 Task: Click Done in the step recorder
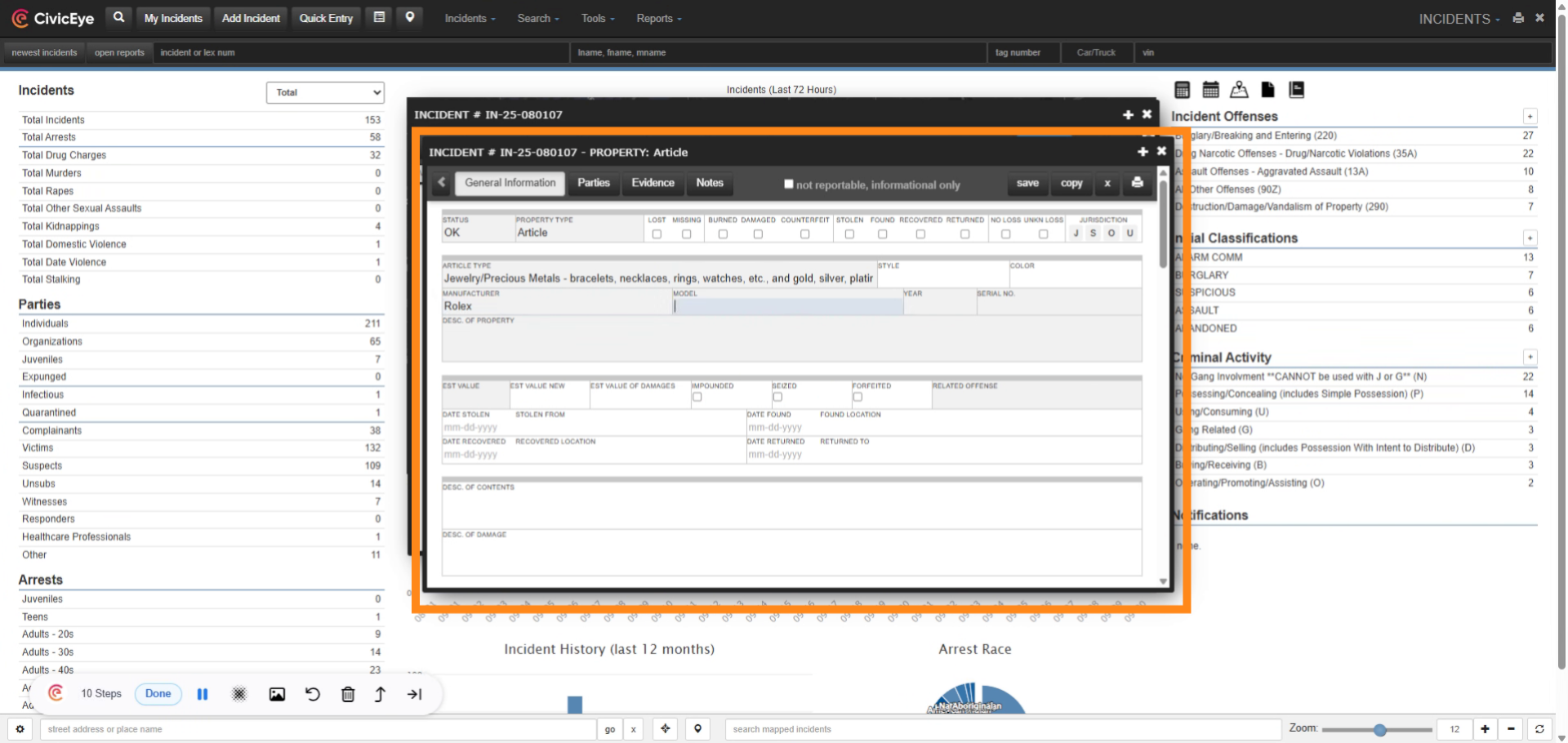pyautogui.click(x=158, y=694)
